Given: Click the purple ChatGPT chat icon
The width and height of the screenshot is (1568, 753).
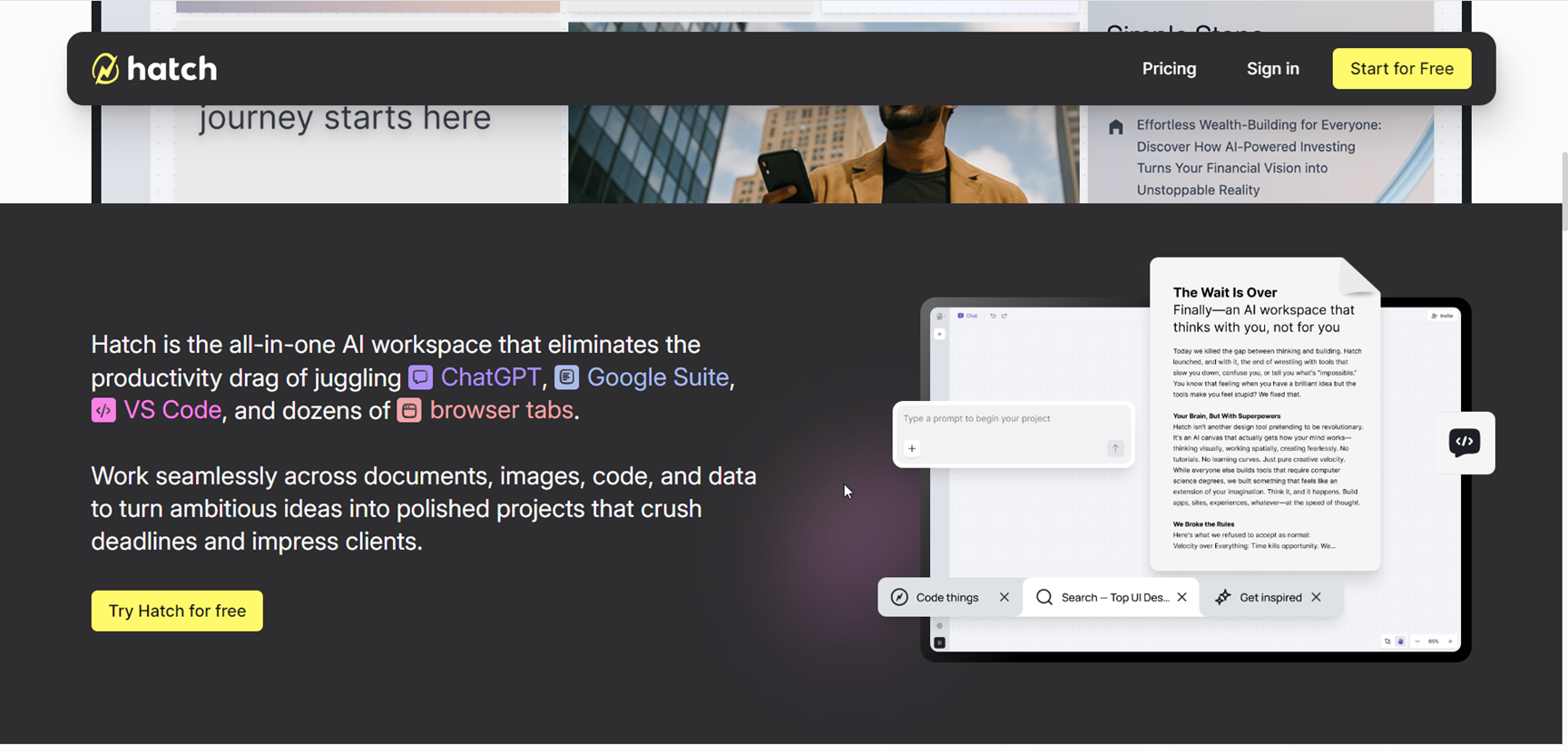Looking at the screenshot, I should click(420, 377).
